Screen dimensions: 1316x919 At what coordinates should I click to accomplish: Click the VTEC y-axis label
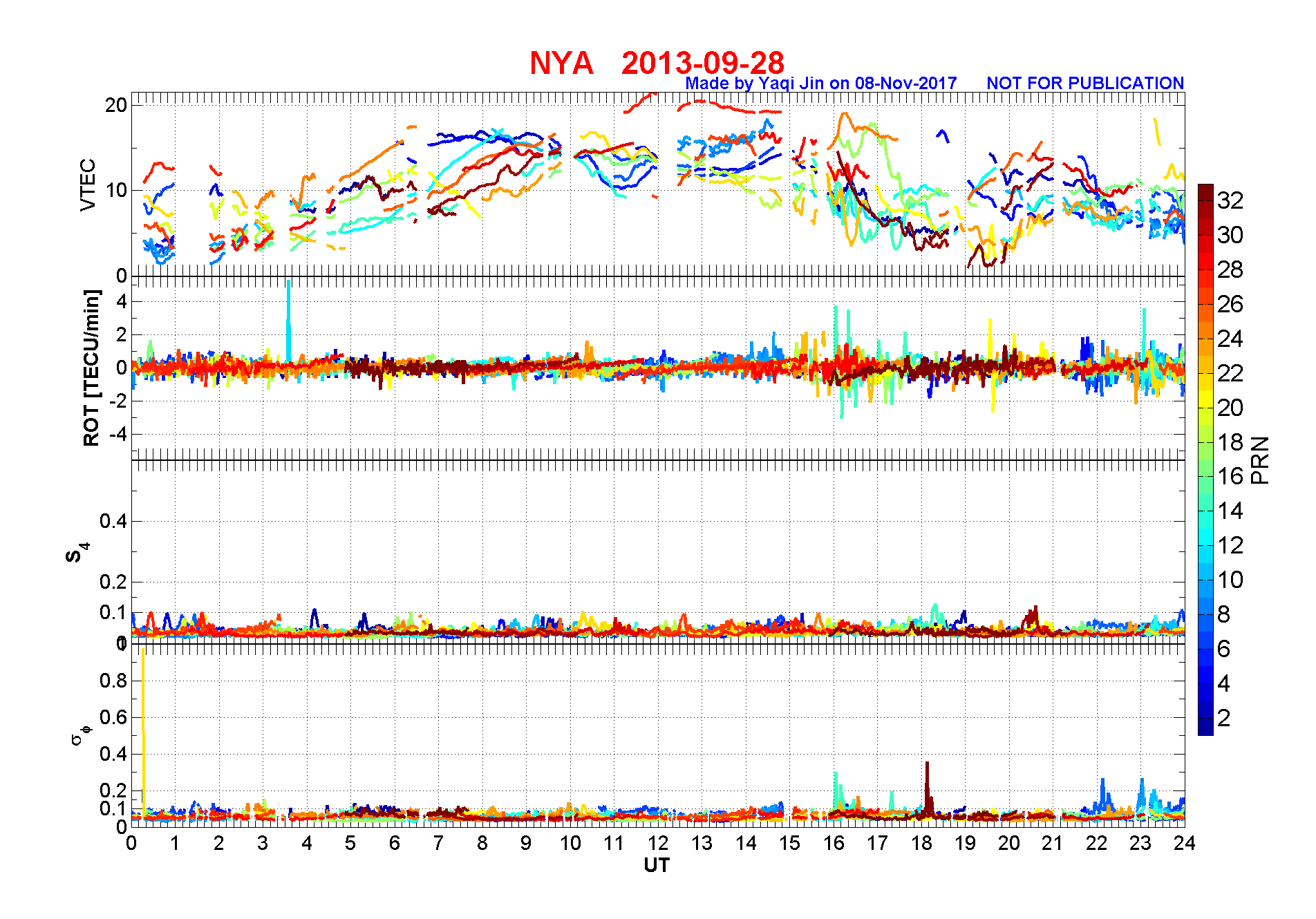pos(88,184)
